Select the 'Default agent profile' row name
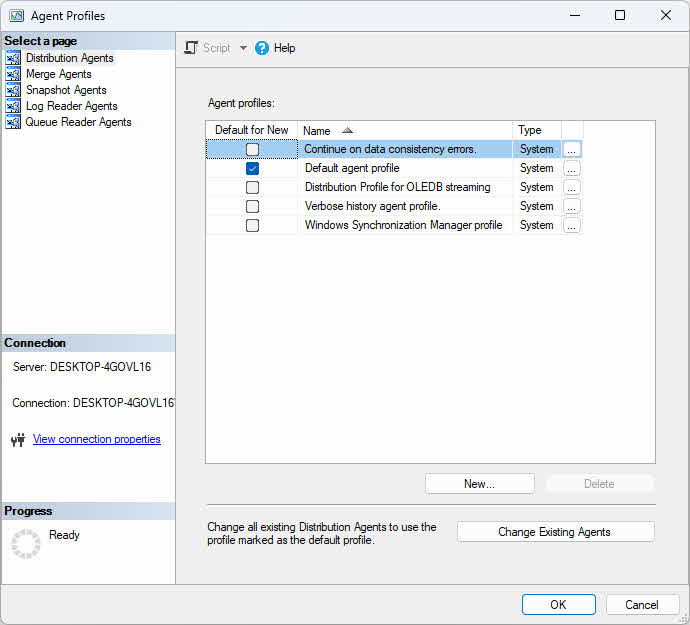The image size is (690, 625). (352, 168)
